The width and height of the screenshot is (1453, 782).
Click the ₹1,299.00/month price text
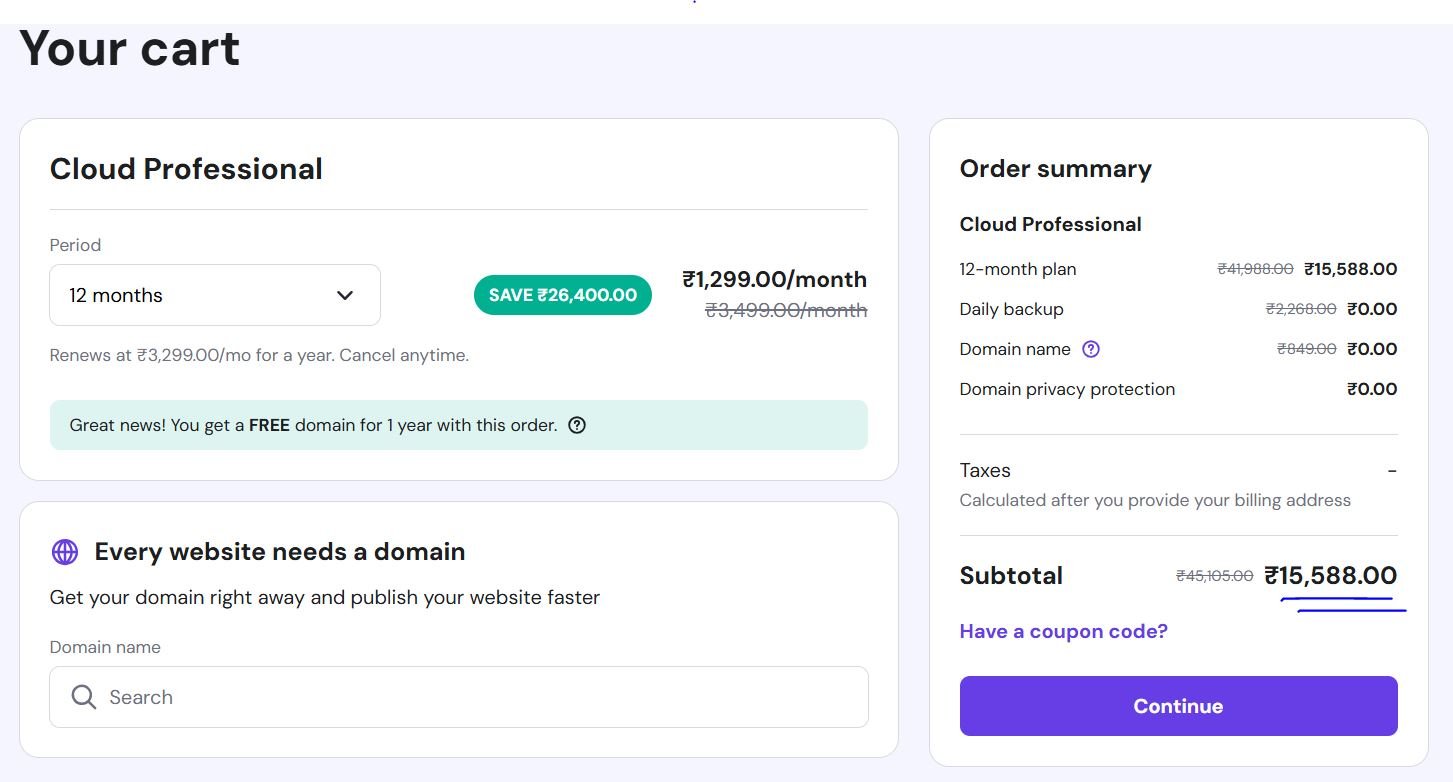pyautogui.click(x=774, y=279)
